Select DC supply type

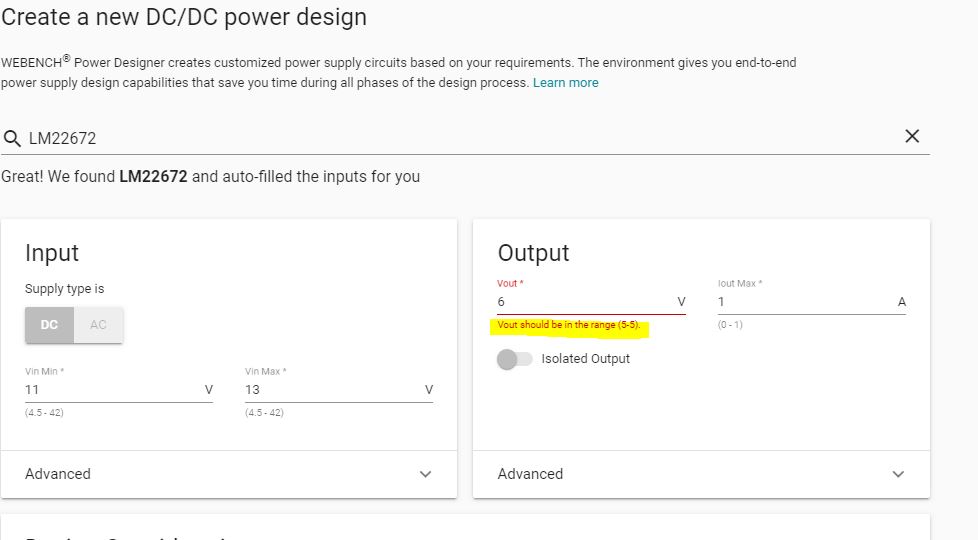pos(49,324)
